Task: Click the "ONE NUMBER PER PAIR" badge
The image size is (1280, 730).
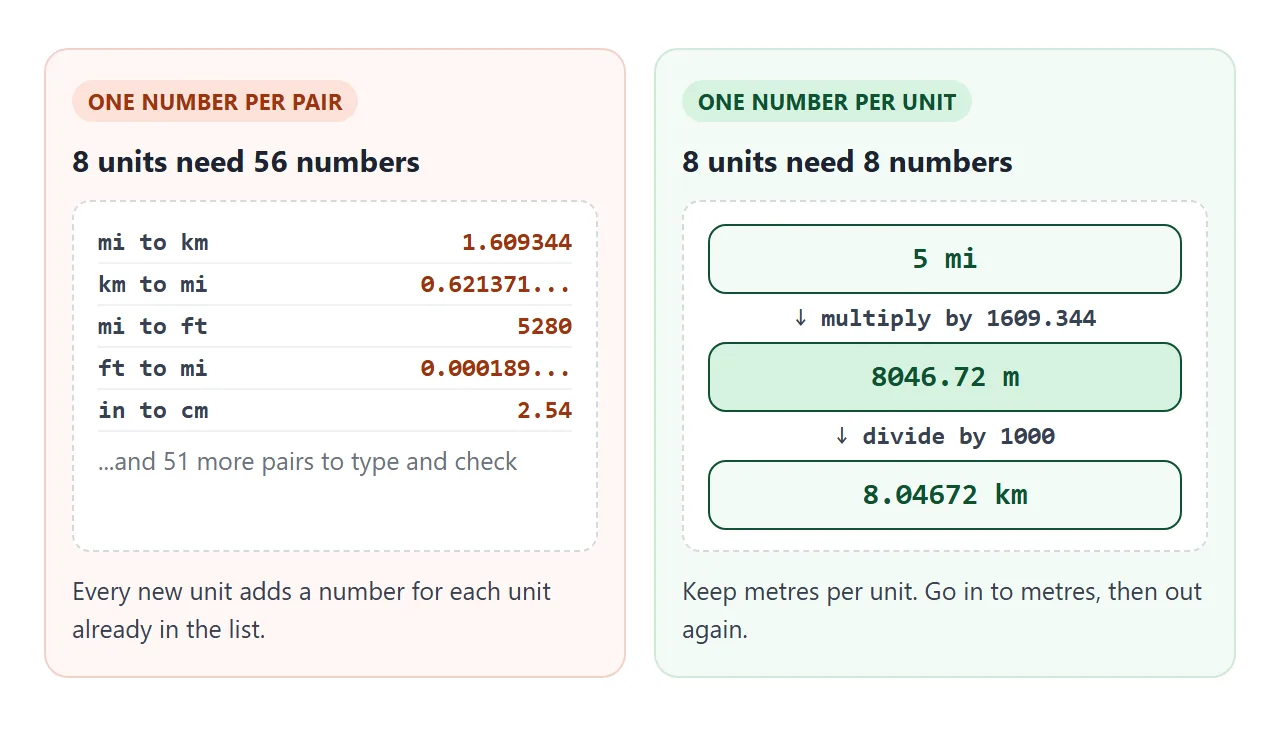Action: click(x=215, y=102)
